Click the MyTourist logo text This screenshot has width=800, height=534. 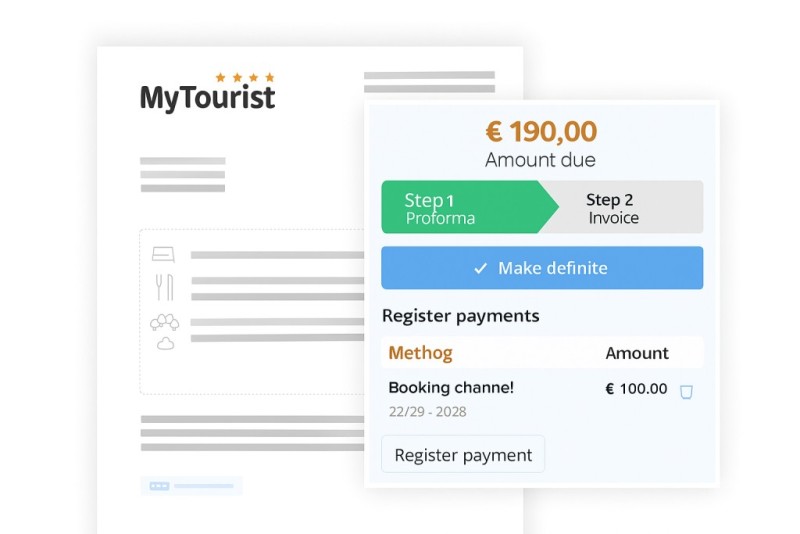(x=207, y=98)
